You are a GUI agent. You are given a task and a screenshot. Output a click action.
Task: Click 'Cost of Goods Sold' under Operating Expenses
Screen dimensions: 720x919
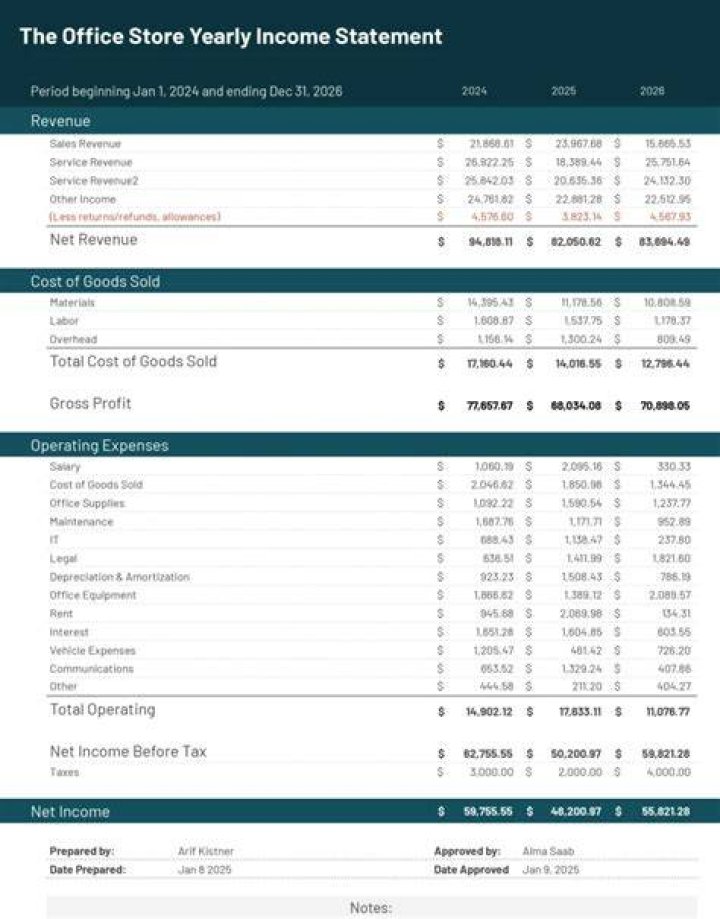[96, 485]
